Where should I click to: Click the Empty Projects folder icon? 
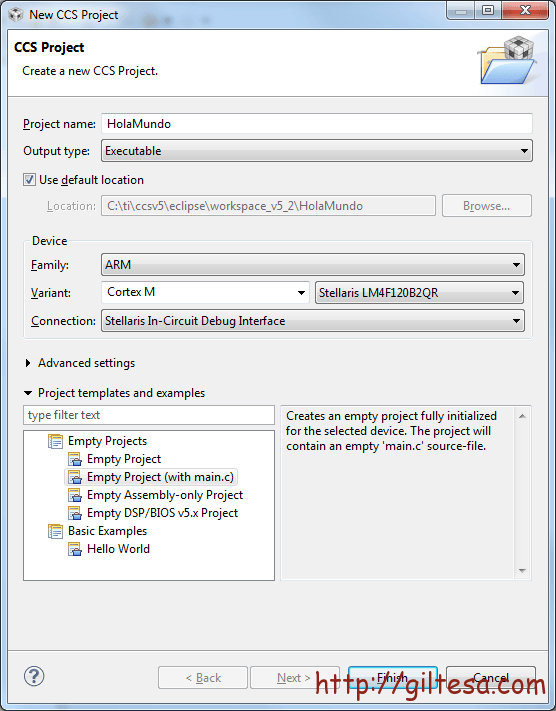click(x=55, y=441)
